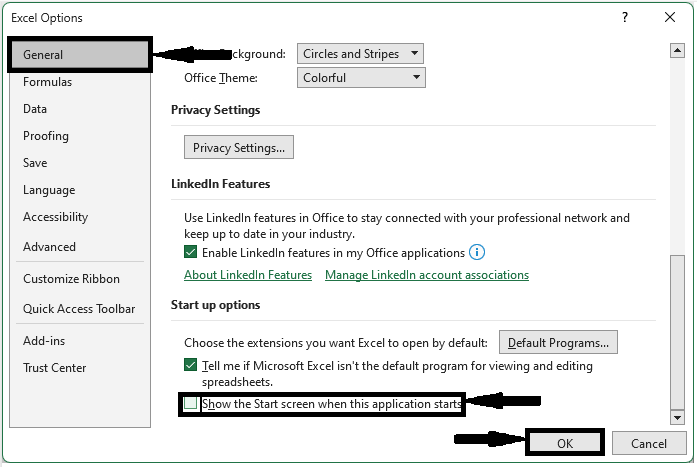Open the Office Background dropdown
Viewport: 697px width, 467px height.
coord(361,54)
